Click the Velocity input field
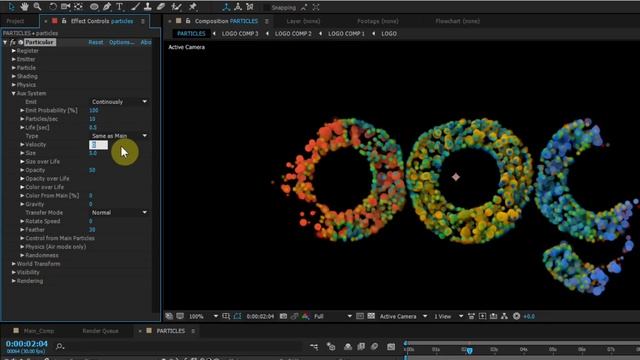 98,145
